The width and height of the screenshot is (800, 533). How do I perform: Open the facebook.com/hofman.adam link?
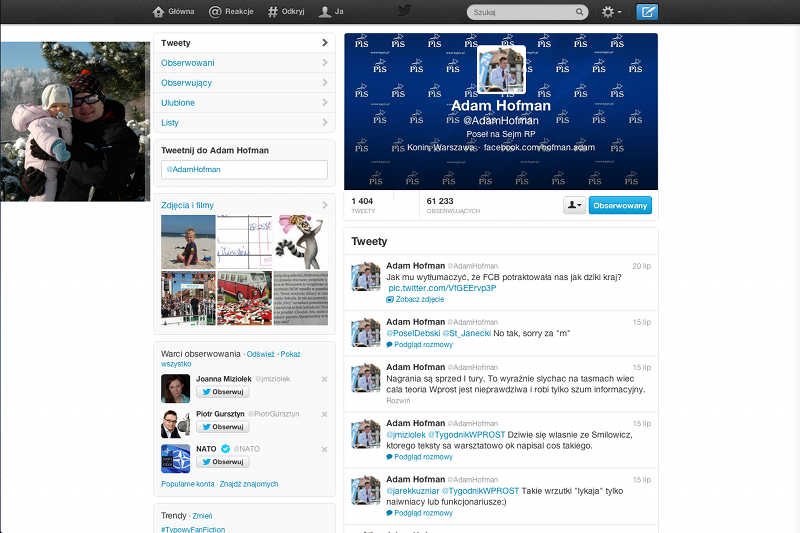(x=539, y=147)
